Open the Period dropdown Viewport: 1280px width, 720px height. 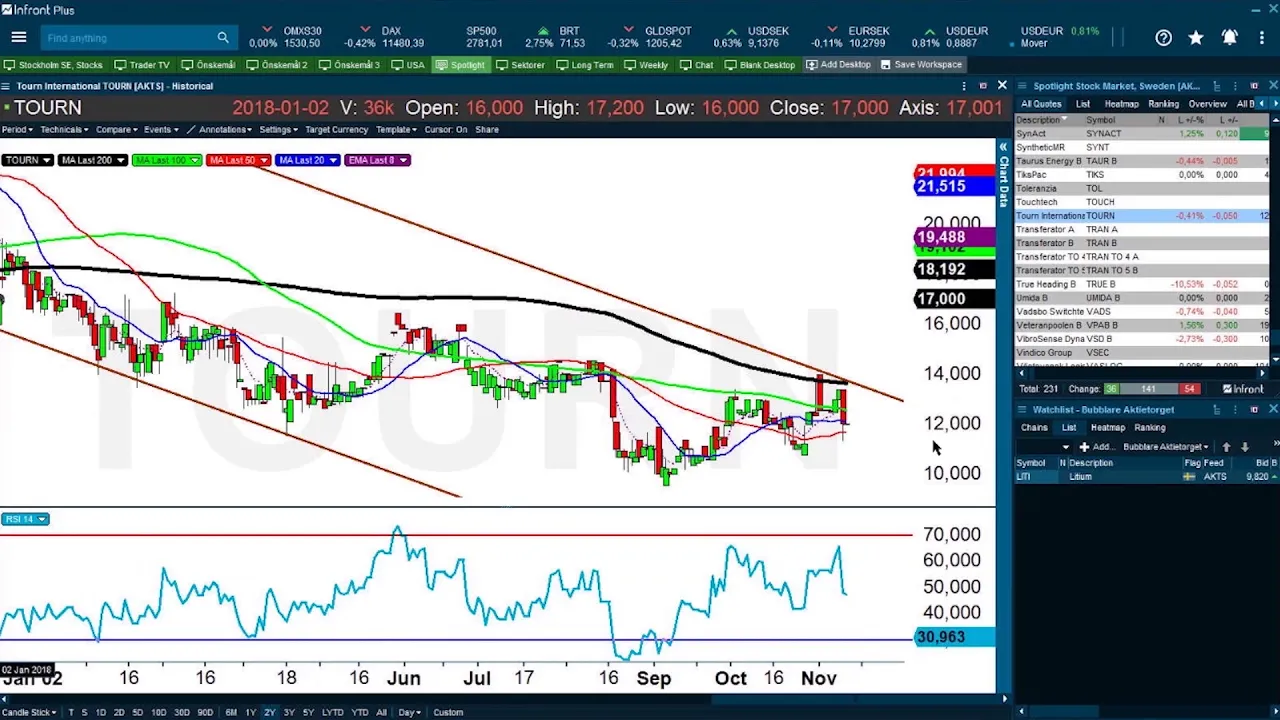pos(17,129)
